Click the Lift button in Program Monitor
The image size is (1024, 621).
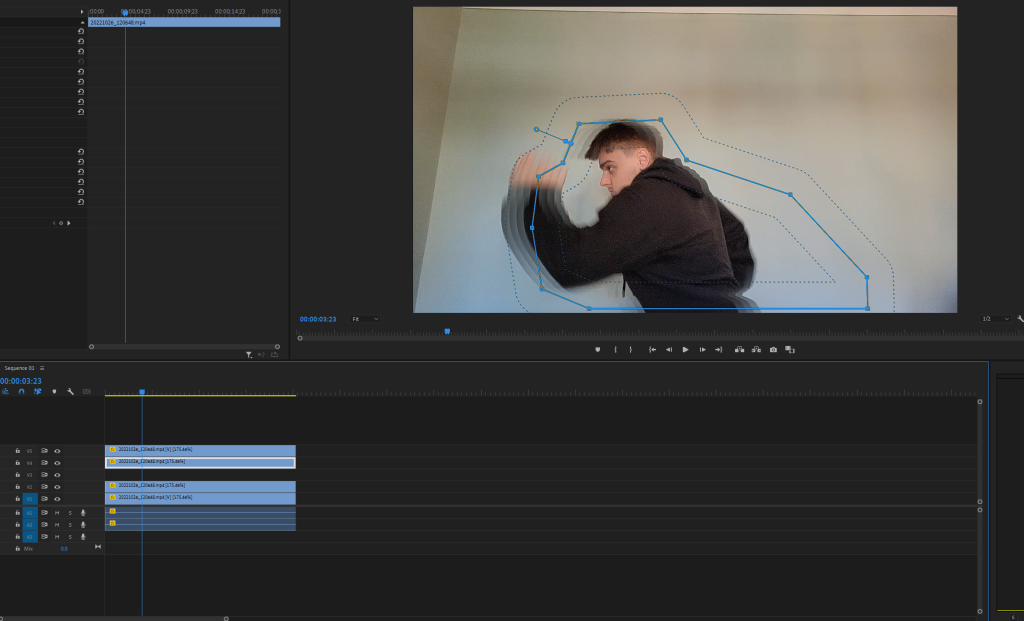[x=739, y=350]
